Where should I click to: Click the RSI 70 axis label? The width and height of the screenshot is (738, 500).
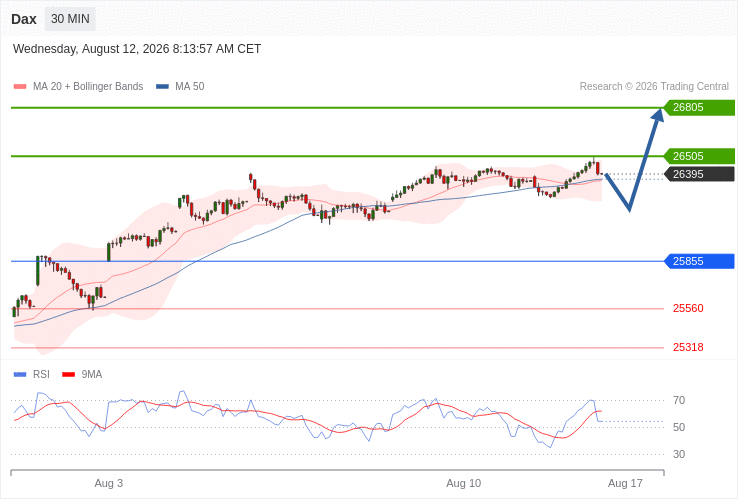(679, 401)
